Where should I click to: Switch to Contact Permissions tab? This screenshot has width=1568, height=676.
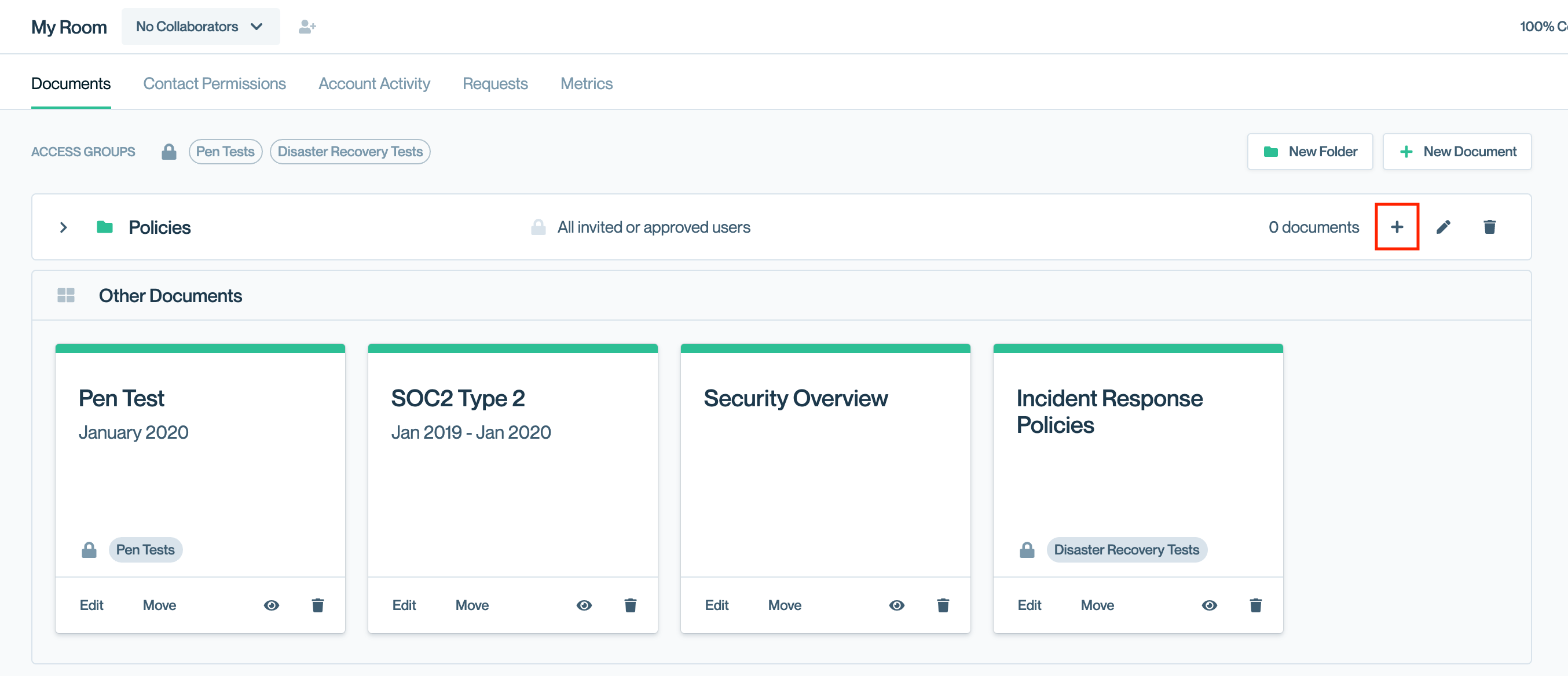tap(214, 83)
